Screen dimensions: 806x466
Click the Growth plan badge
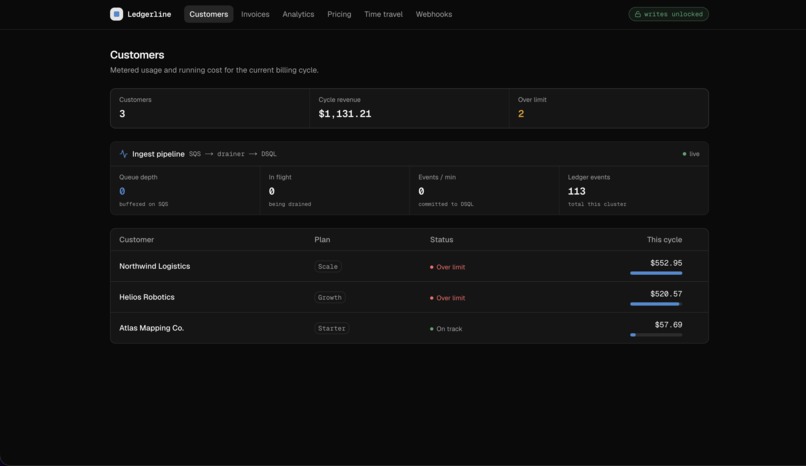click(329, 297)
